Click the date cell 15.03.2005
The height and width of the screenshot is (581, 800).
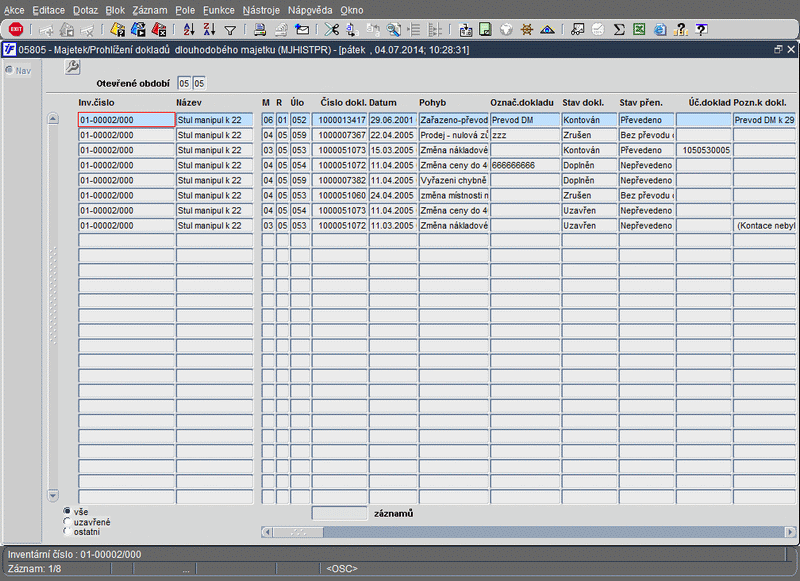tap(393, 150)
